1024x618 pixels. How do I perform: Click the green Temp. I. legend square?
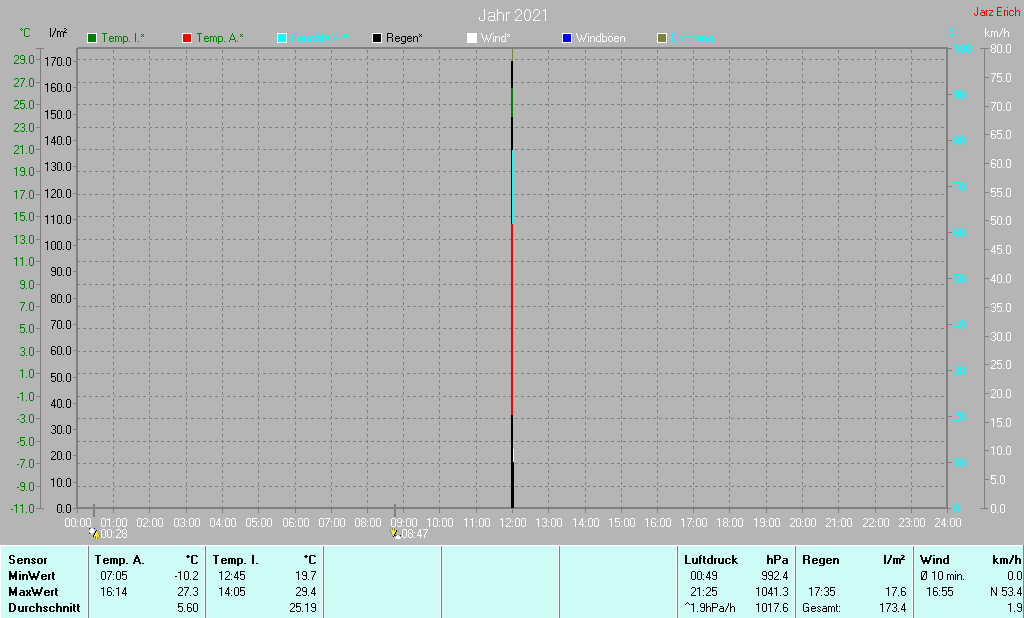coord(92,38)
